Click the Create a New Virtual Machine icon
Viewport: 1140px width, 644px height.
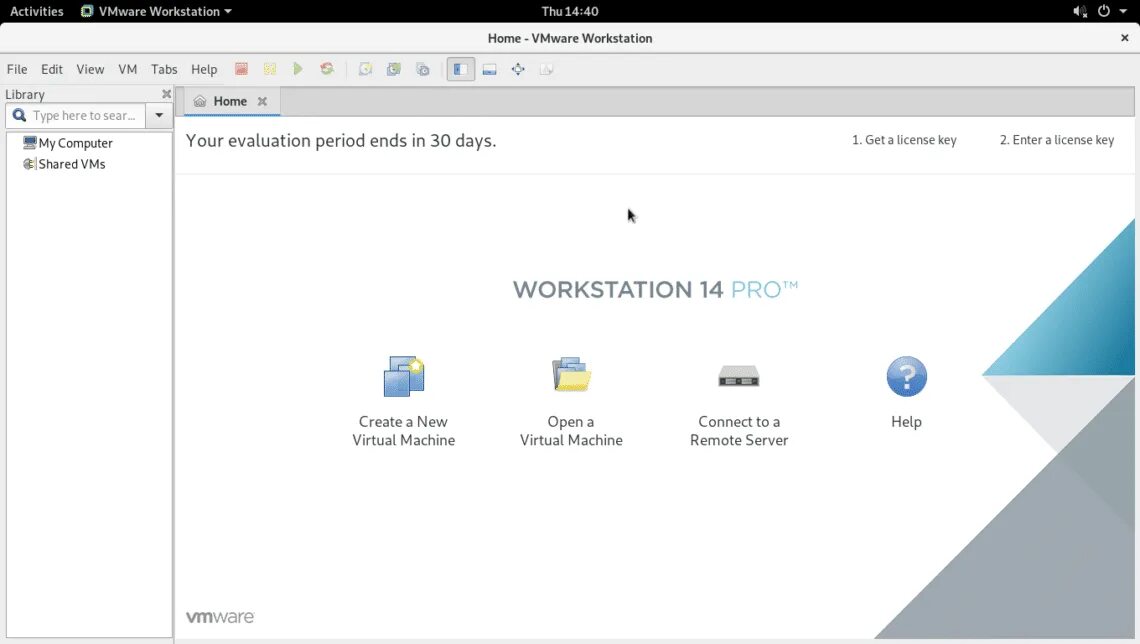point(404,376)
